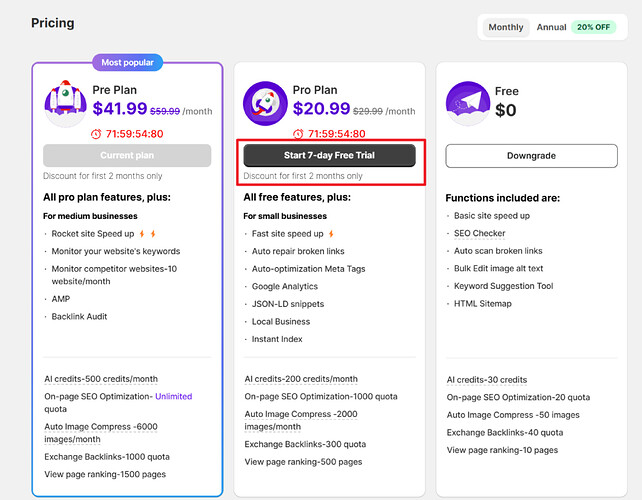
Task: Downgrade to the Free plan
Action: pyautogui.click(x=529, y=155)
